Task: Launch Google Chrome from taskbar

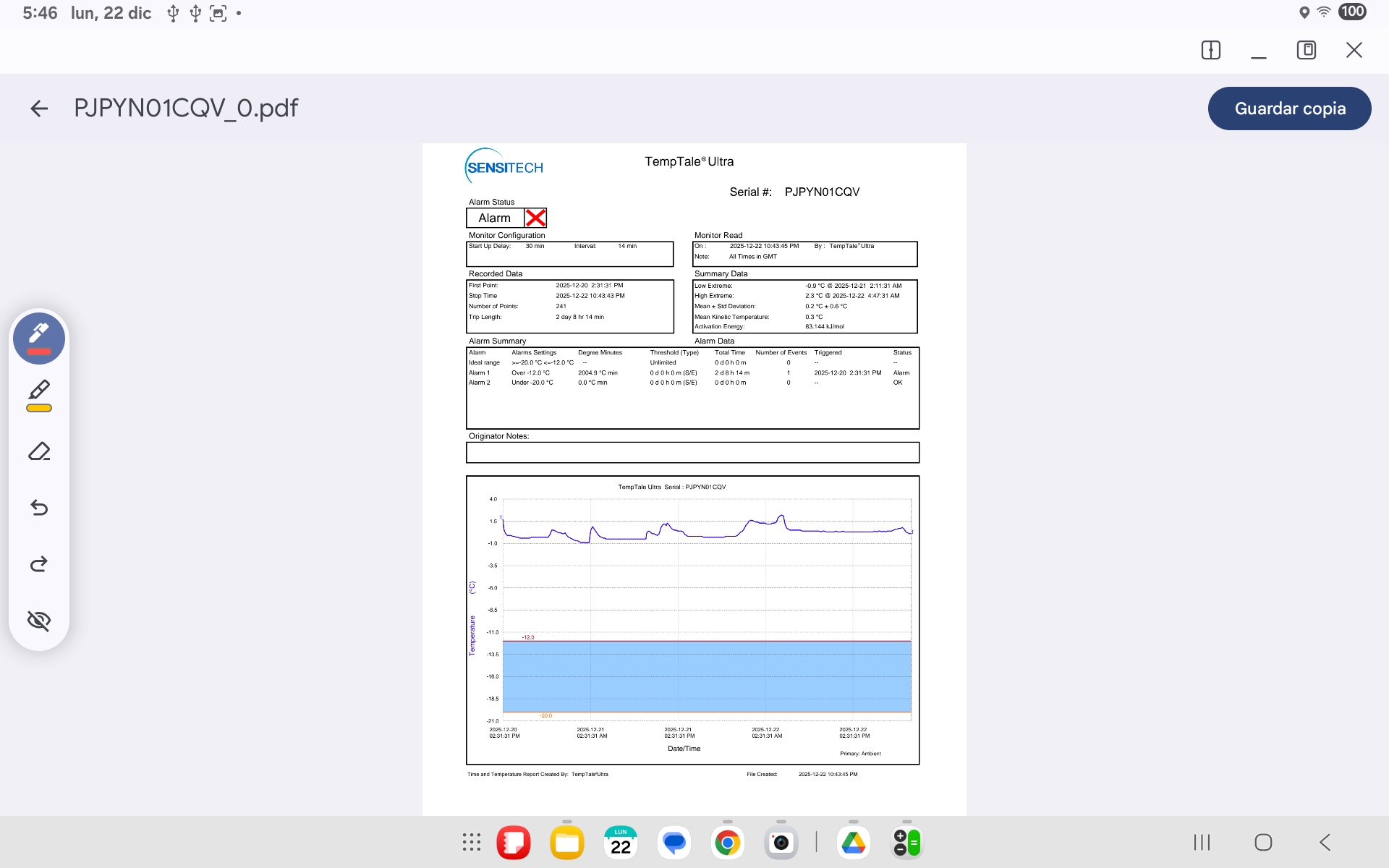Action: tap(727, 843)
